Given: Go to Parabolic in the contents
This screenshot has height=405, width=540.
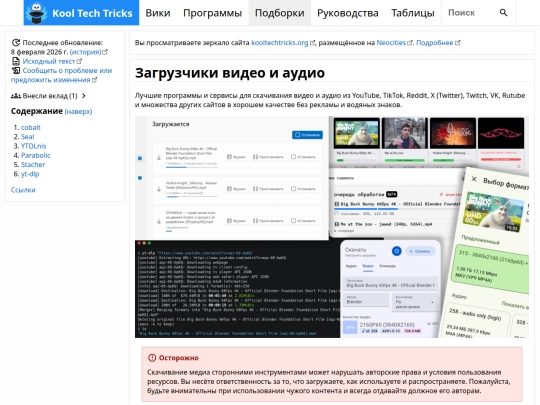Looking at the screenshot, I should (35, 155).
